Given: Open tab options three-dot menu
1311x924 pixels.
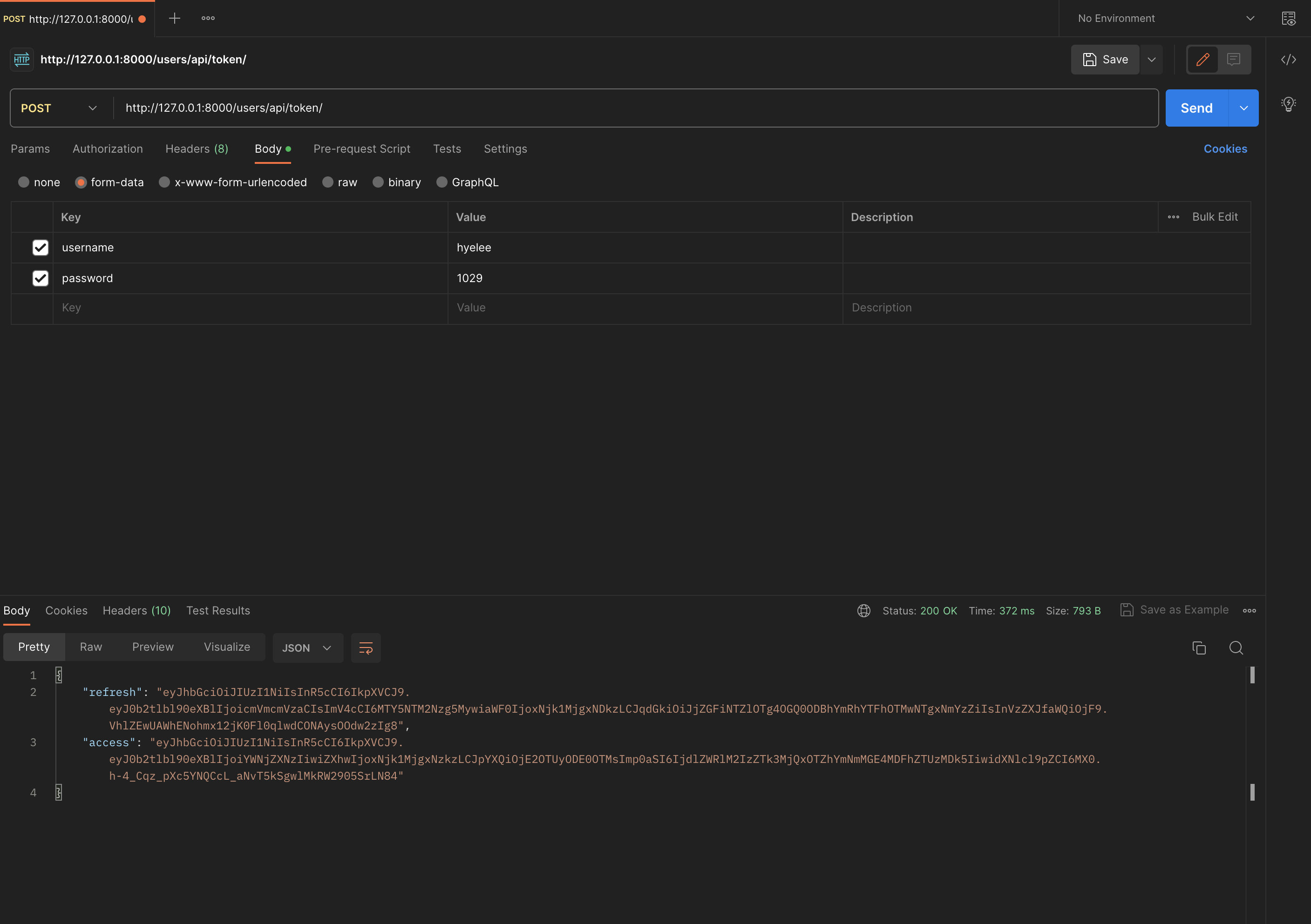Looking at the screenshot, I should (208, 18).
